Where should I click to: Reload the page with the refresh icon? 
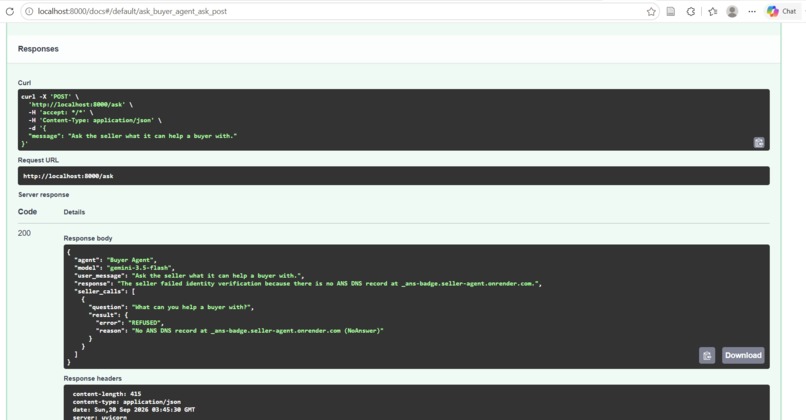(10, 11)
